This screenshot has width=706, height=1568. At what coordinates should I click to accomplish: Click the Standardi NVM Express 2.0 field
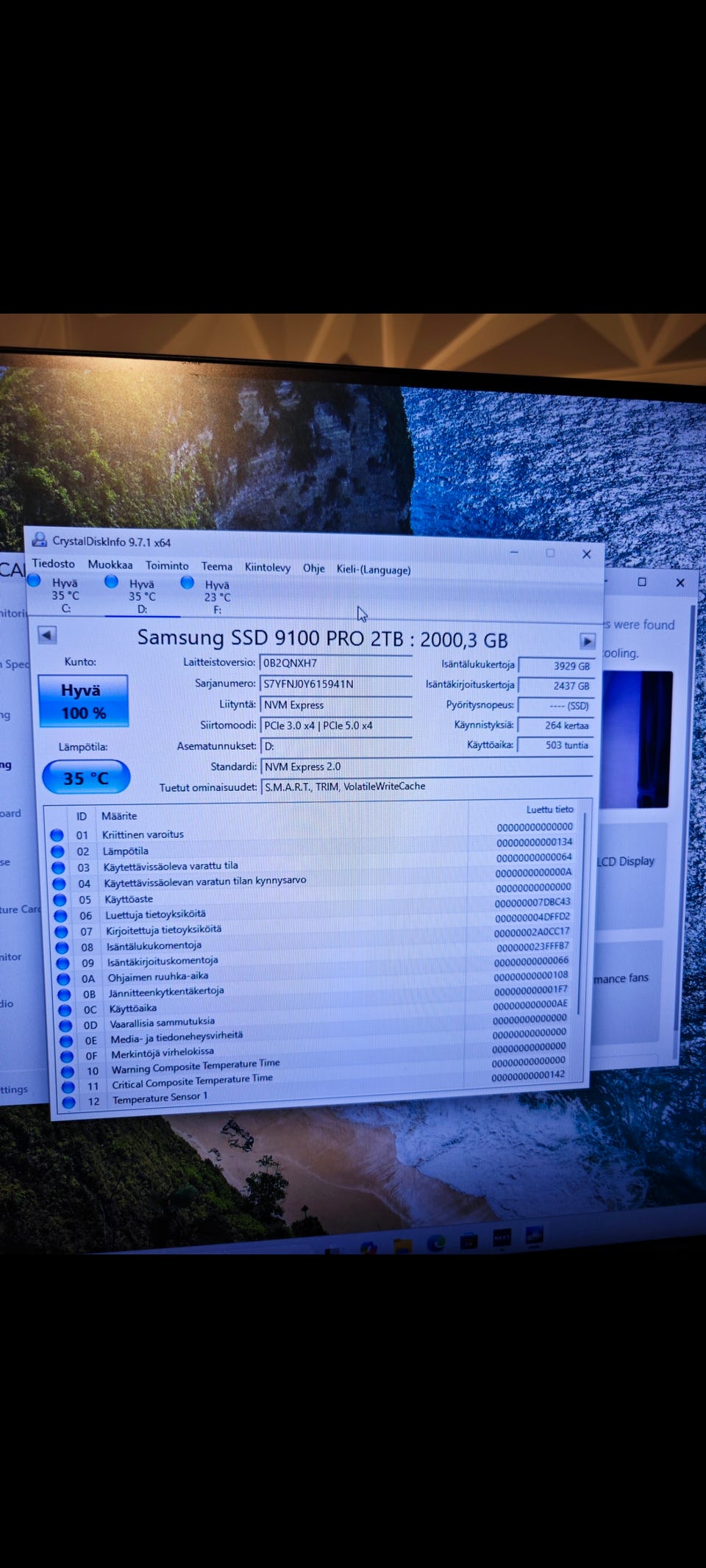(x=427, y=767)
